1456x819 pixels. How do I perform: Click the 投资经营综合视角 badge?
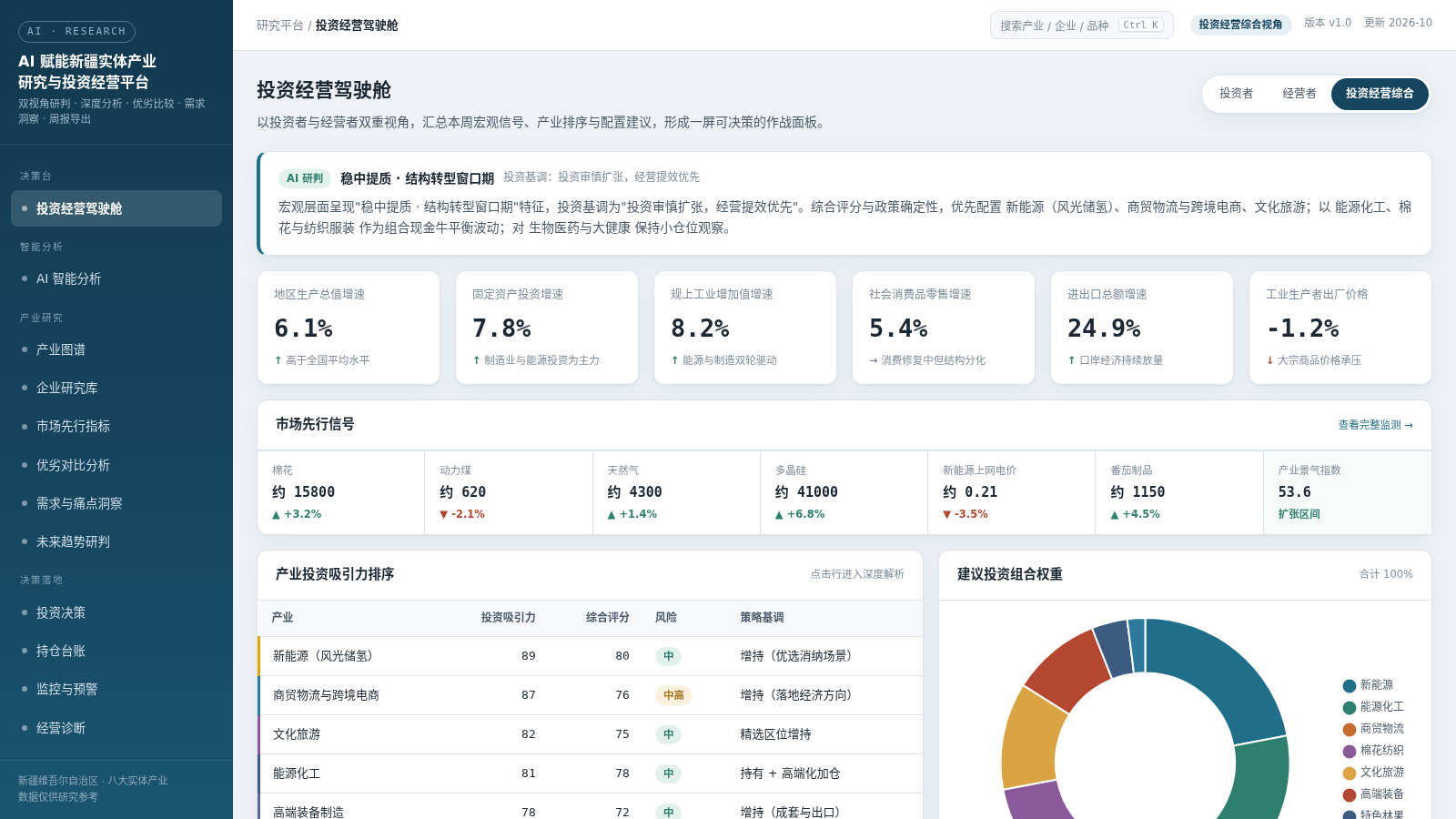(x=1240, y=25)
